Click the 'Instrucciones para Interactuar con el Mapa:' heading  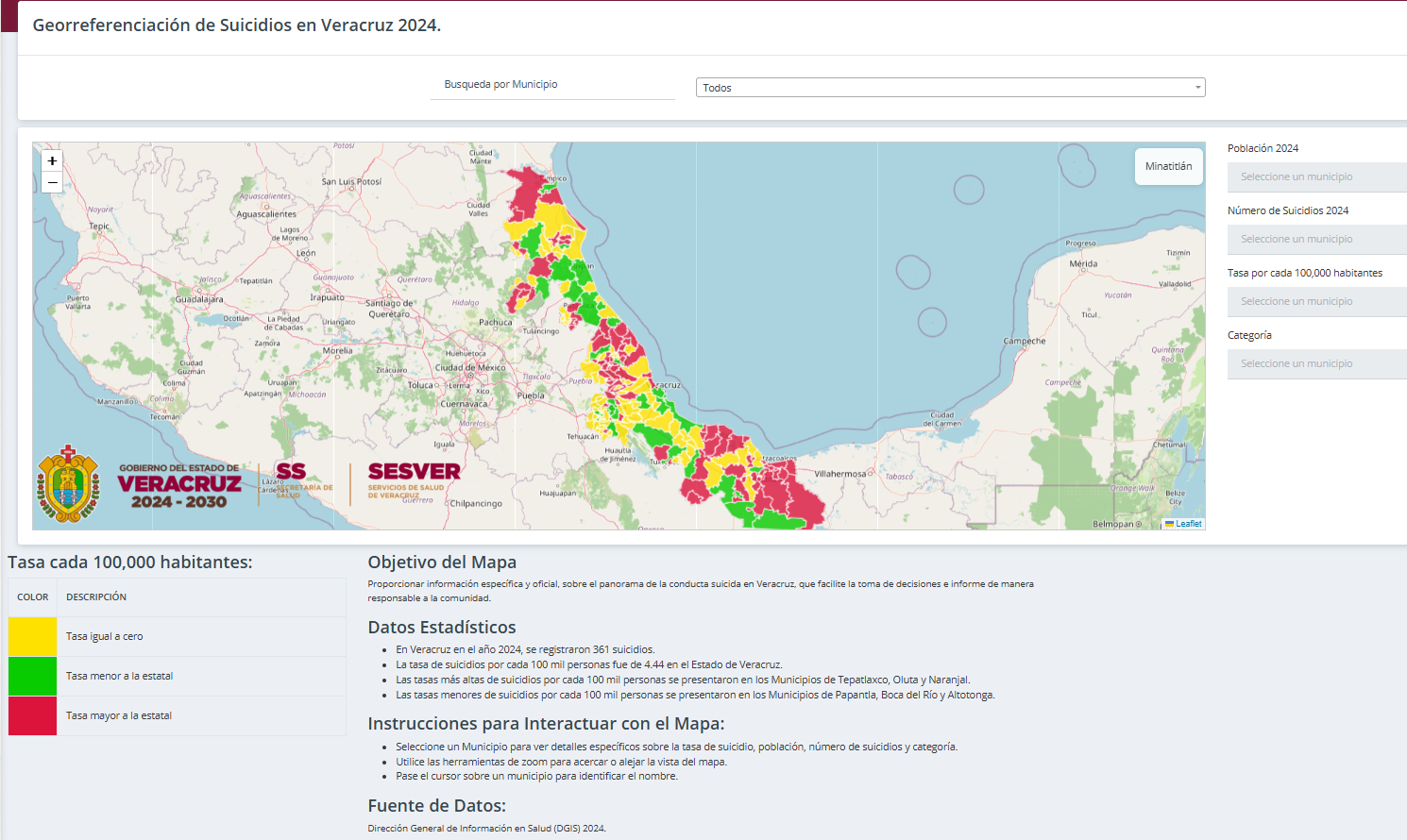click(x=546, y=724)
